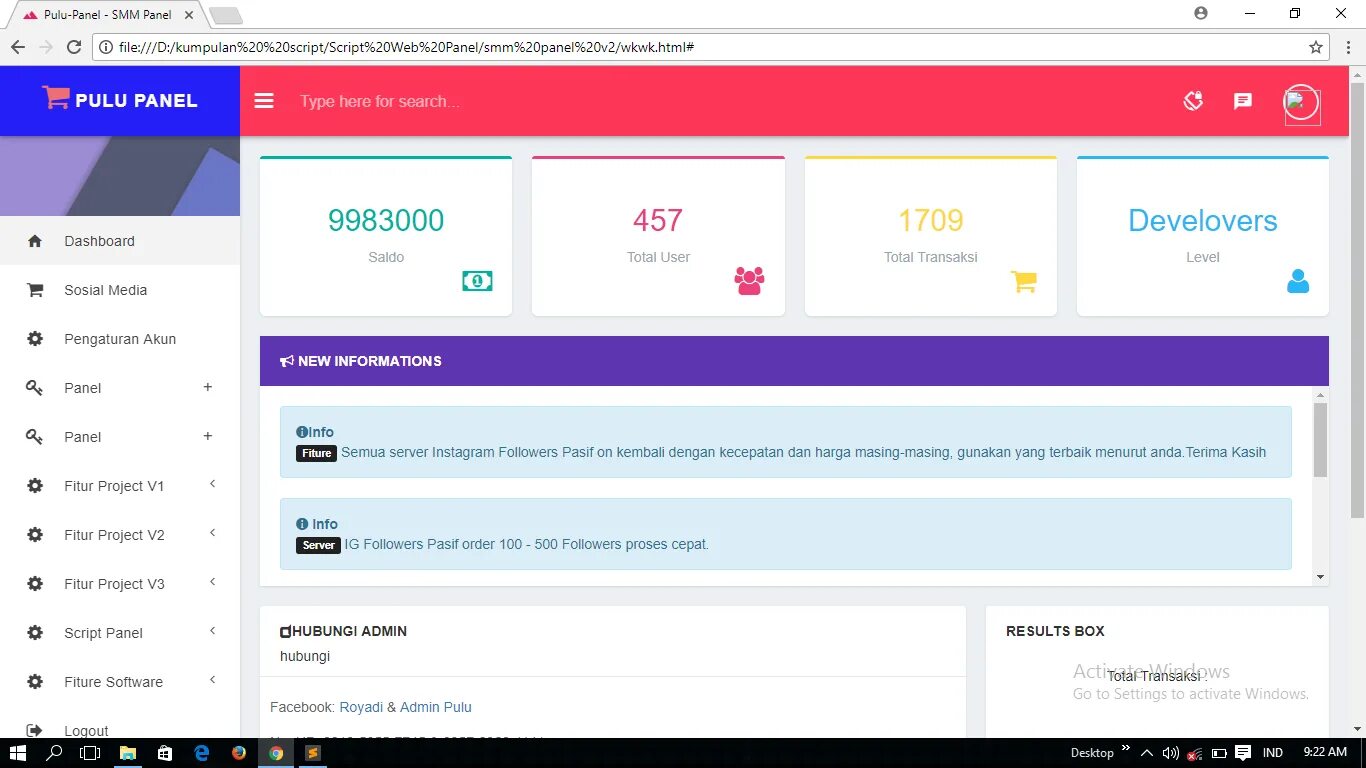The height and width of the screenshot is (768, 1366).
Task: Reload the page with the browser refresh icon
Action: 74,47
